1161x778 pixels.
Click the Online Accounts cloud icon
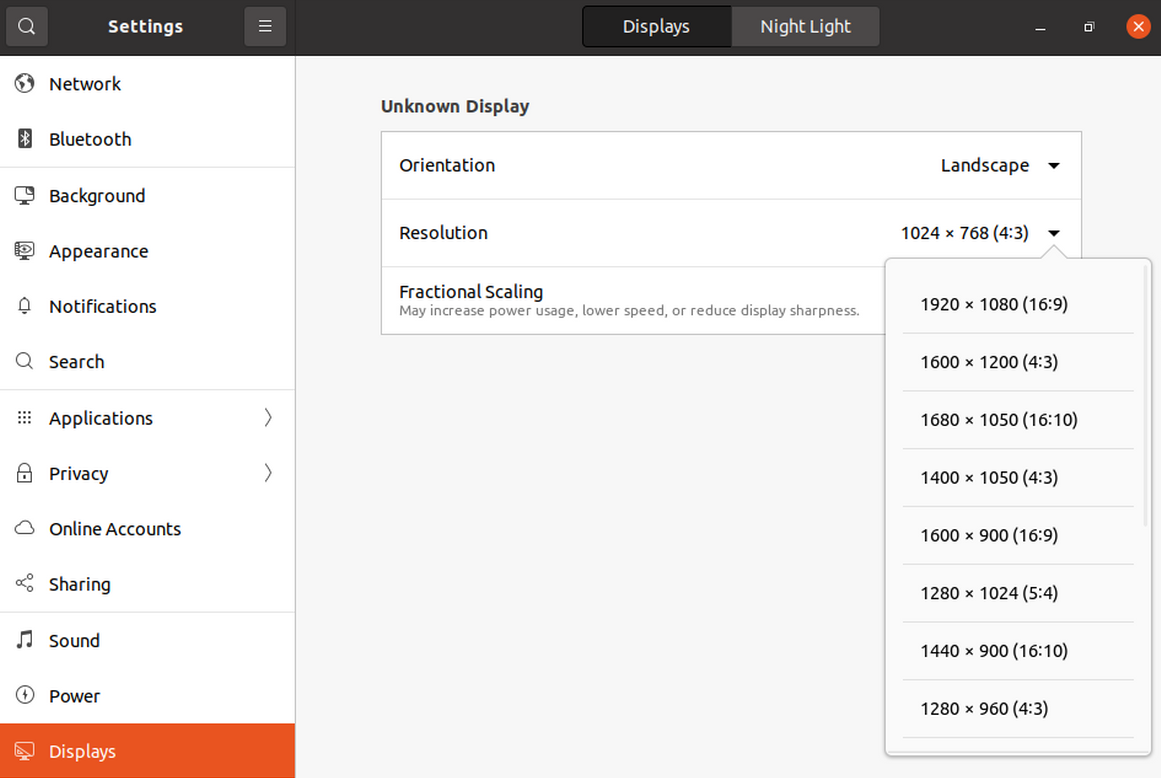pyautogui.click(x=25, y=529)
